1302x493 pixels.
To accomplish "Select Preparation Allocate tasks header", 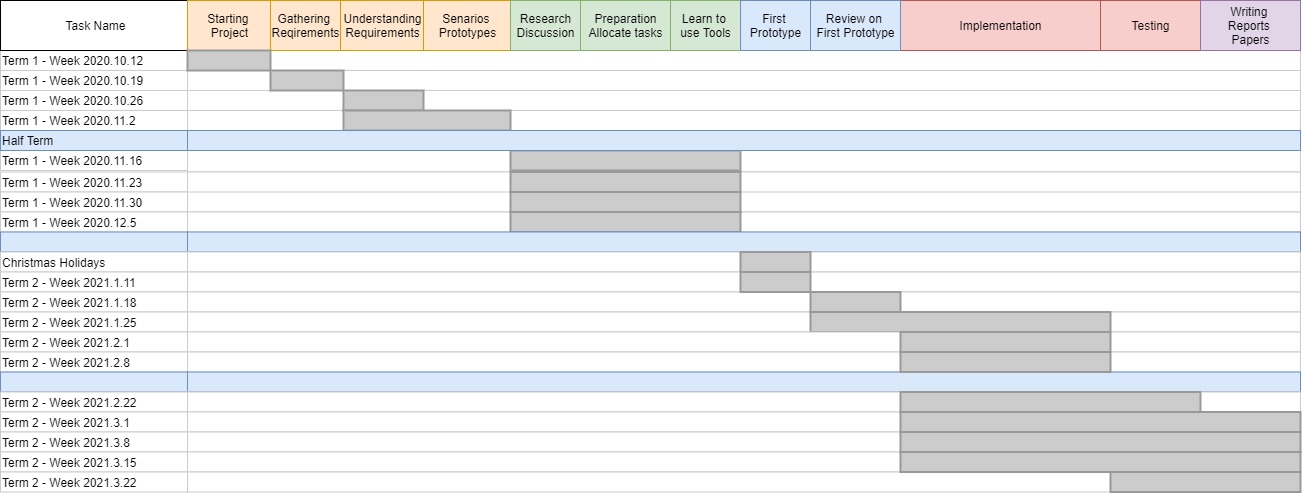I will point(625,26).
